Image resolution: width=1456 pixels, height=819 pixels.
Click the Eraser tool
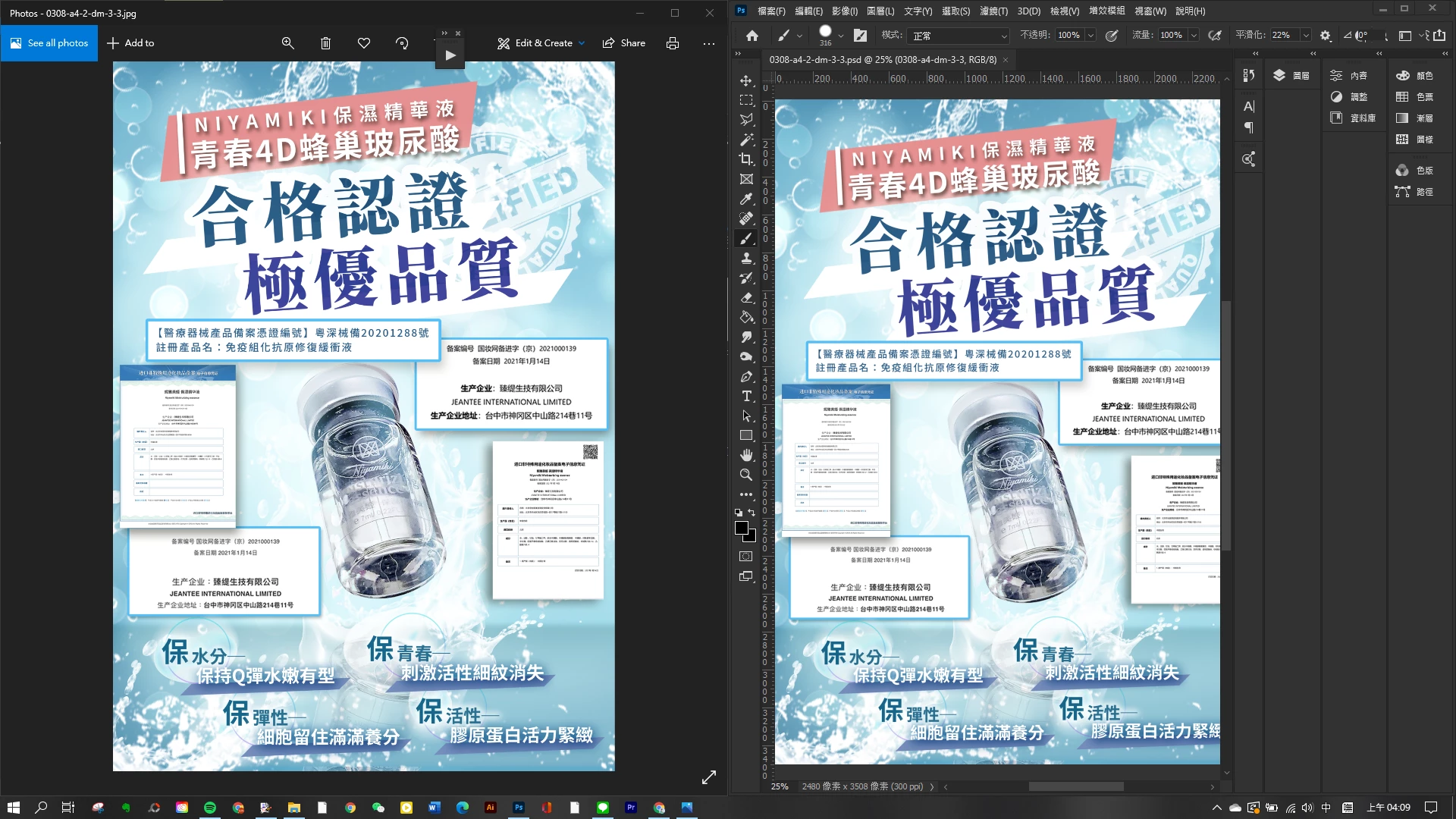746,297
